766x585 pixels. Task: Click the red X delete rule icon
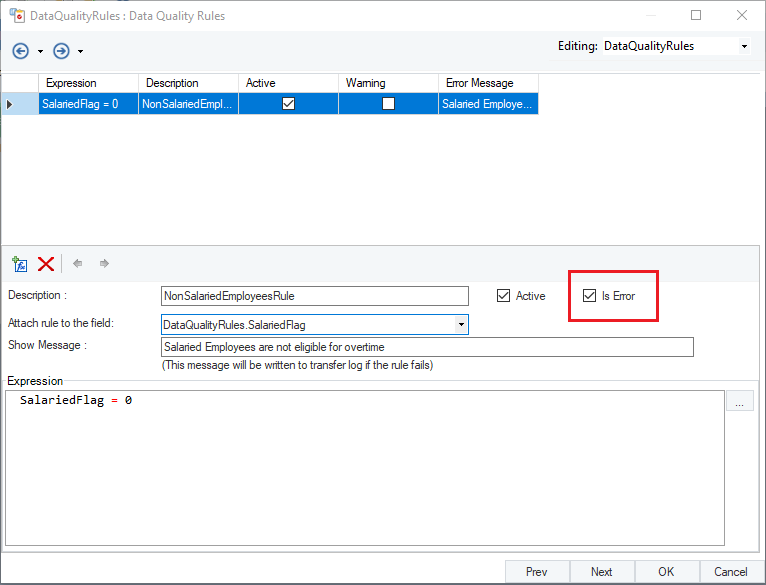point(45,264)
